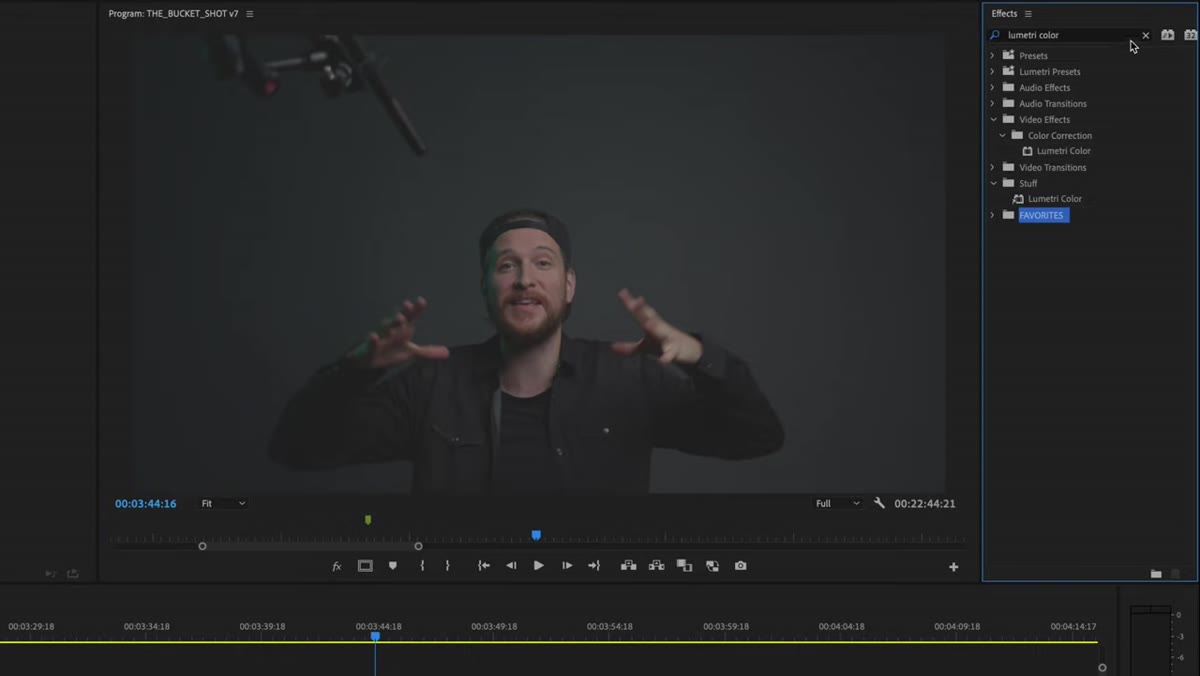The image size is (1200, 676).
Task: Select the Presets bin label
Action: [1033, 56]
